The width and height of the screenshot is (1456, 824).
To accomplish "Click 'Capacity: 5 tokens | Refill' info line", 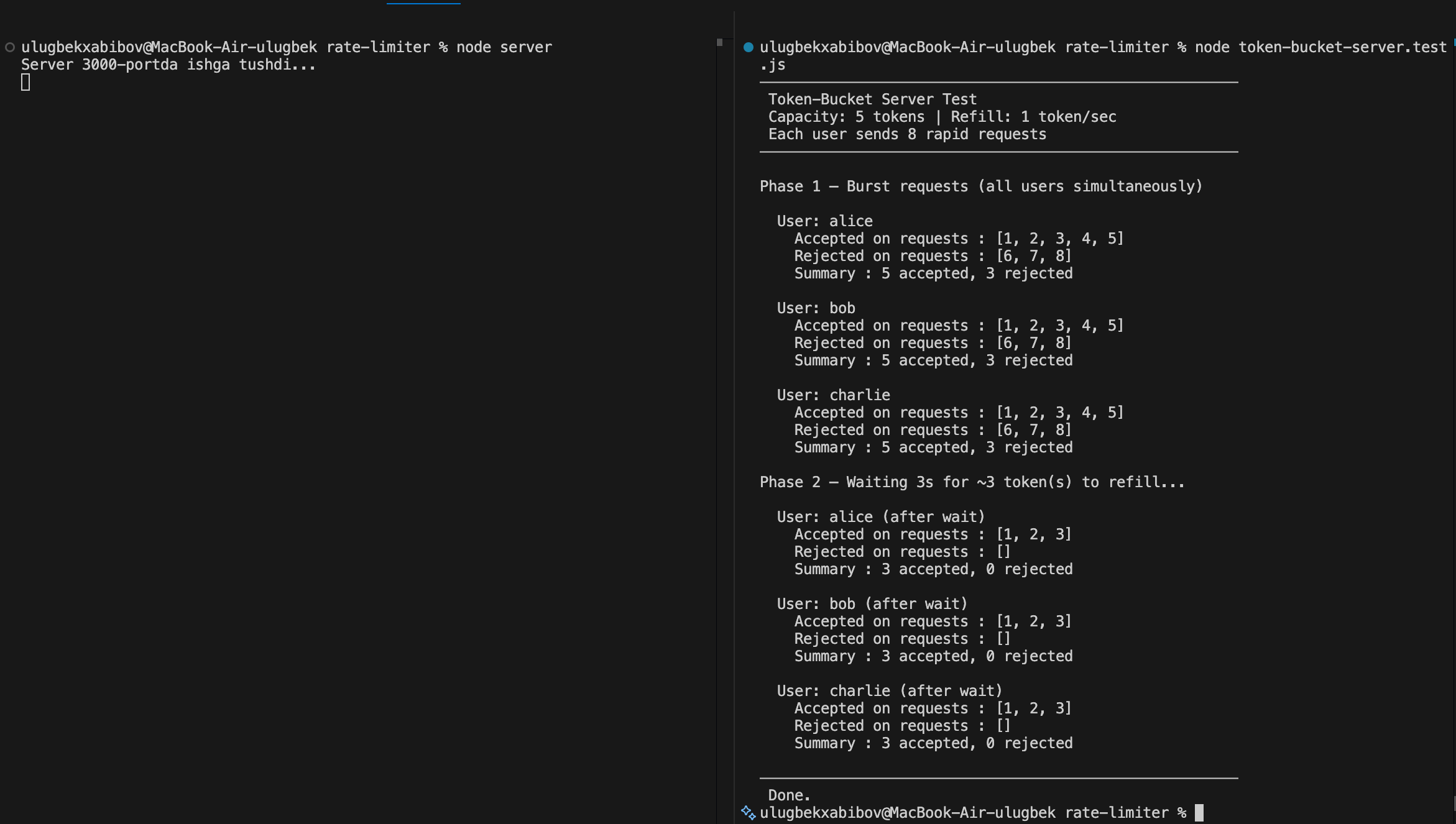I will point(942,117).
